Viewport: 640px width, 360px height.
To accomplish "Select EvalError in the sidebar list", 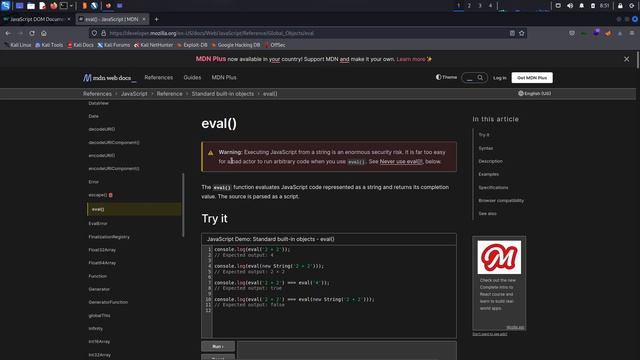I will click(98, 224).
